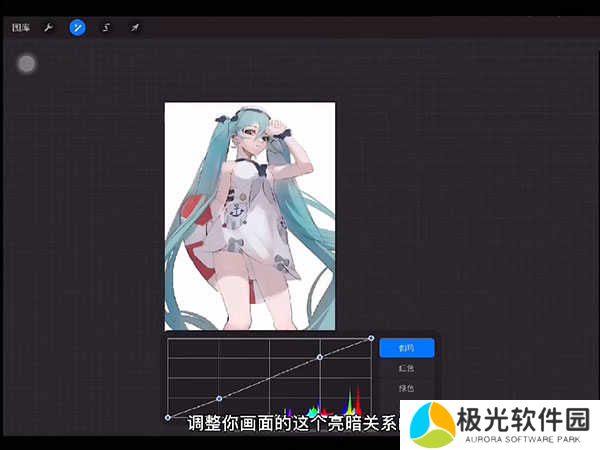
Task: Select the bottom-left curve endpoint
Action: click(167, 417)
